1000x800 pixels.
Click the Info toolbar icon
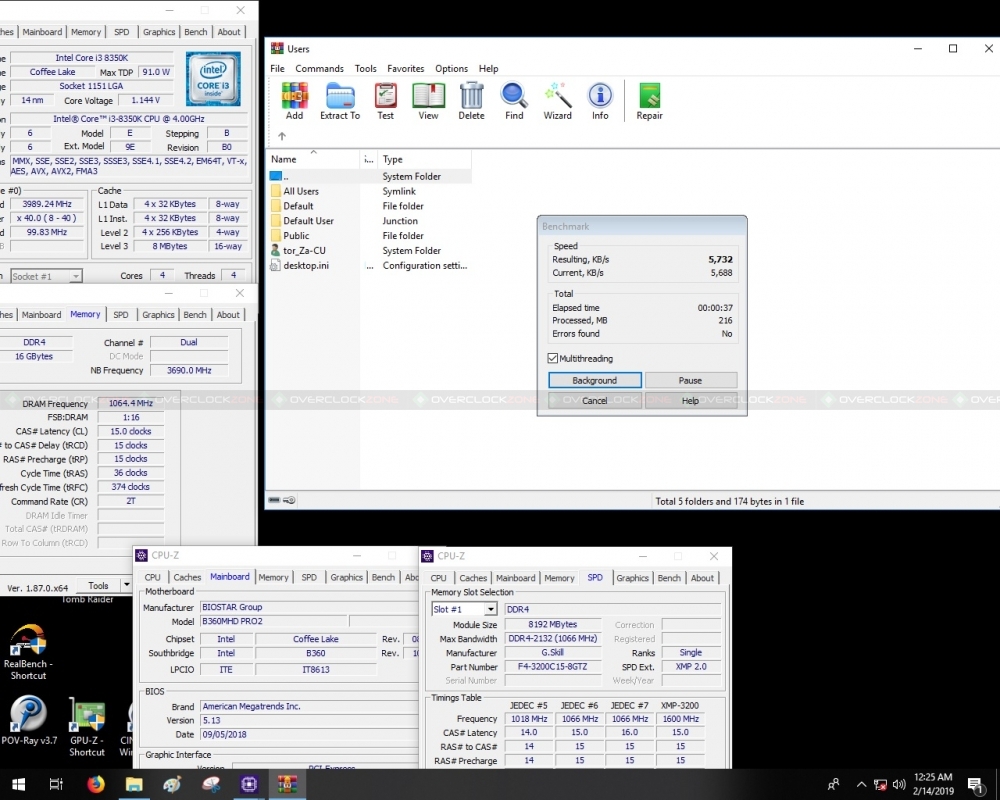pyautogui.click(x=599, y=101)
